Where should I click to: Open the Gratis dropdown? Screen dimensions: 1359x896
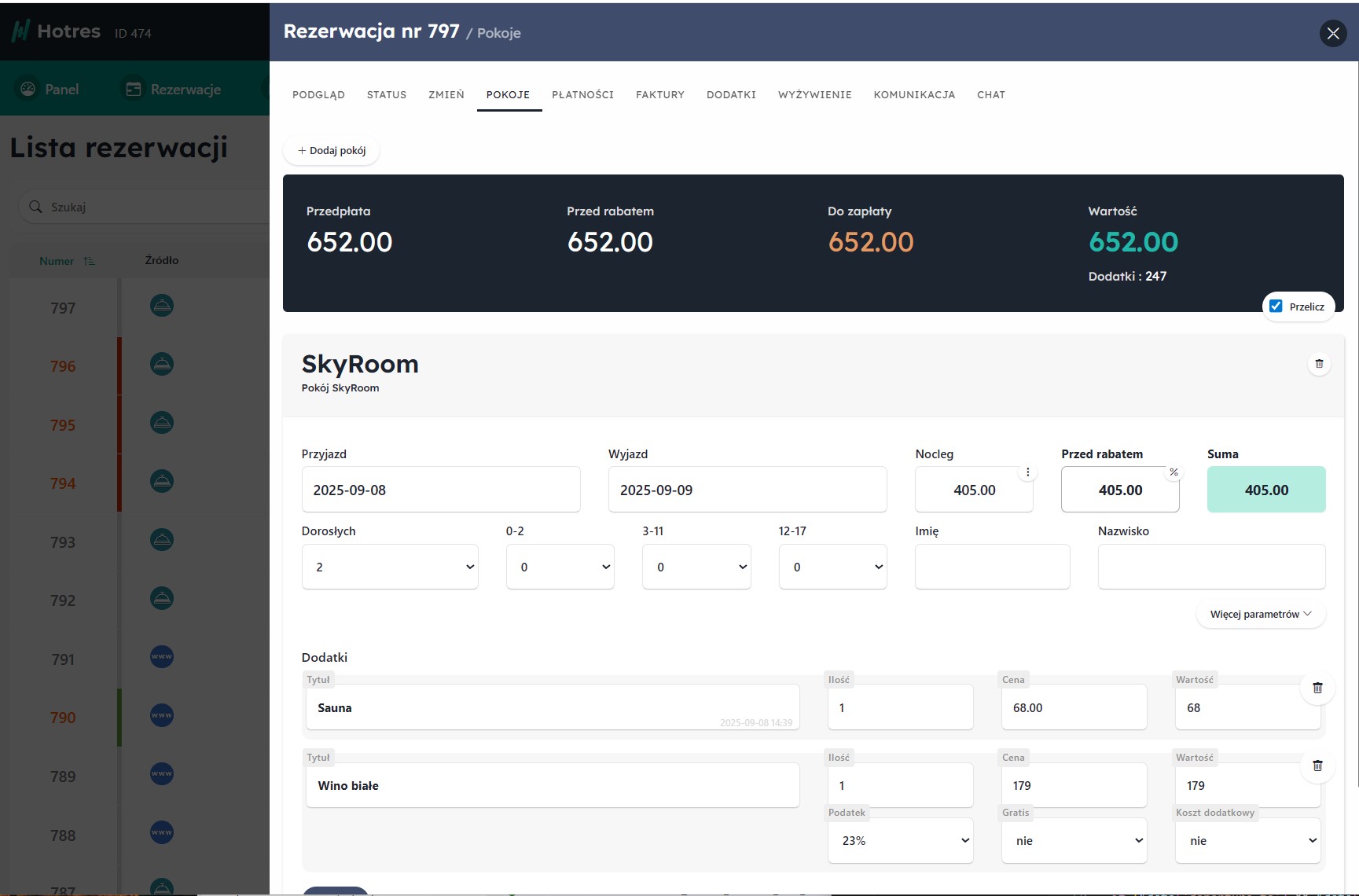[1074, 840]
